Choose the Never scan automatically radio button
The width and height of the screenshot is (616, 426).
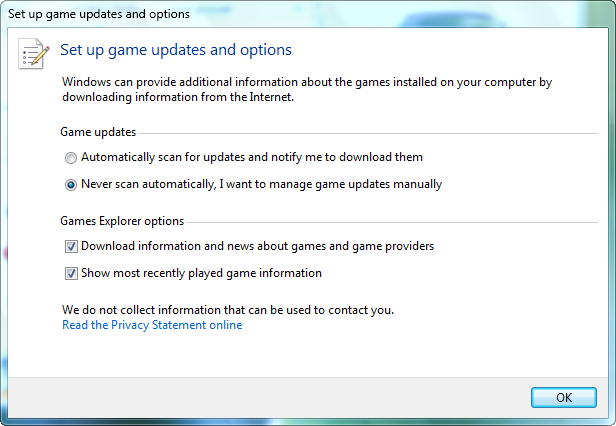pyautogui.click(x=70, y=185)
